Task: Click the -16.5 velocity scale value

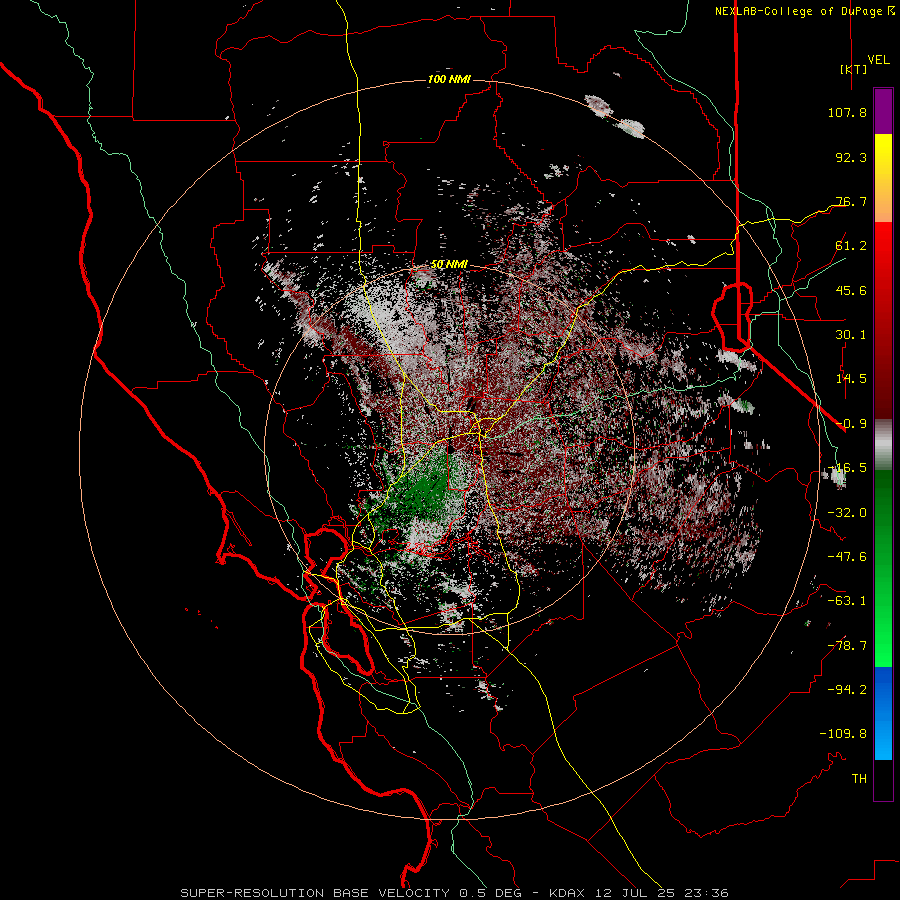Action: click(x=847, y=468)
